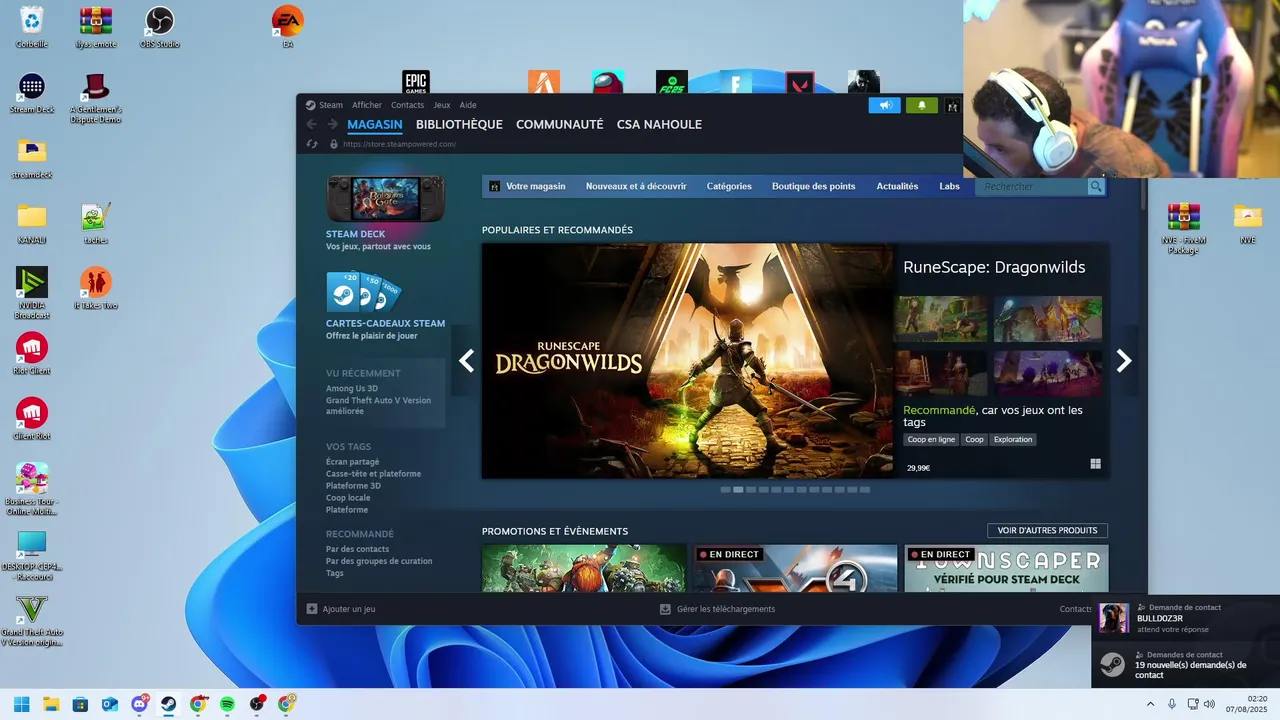Click Gérer les téléchargements label

[726, 609]
